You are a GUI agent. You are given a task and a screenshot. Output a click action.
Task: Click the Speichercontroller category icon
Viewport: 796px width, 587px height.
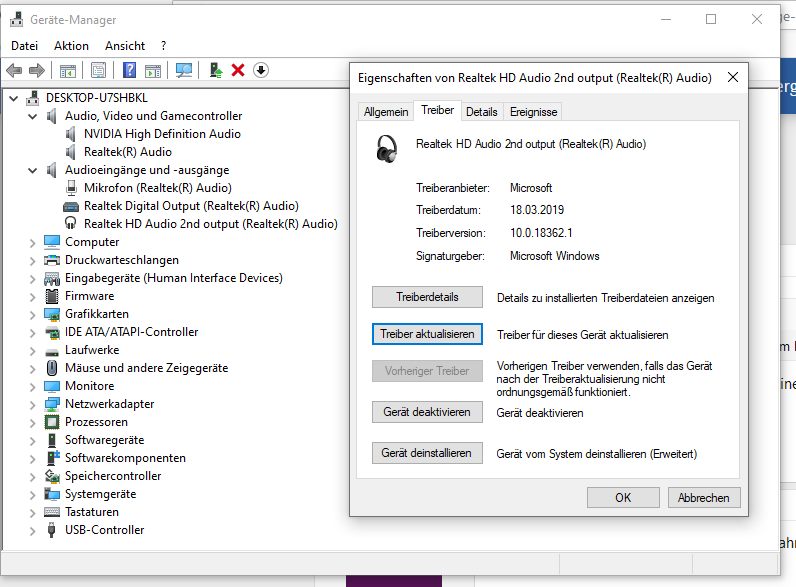click(x=52, y=476)
